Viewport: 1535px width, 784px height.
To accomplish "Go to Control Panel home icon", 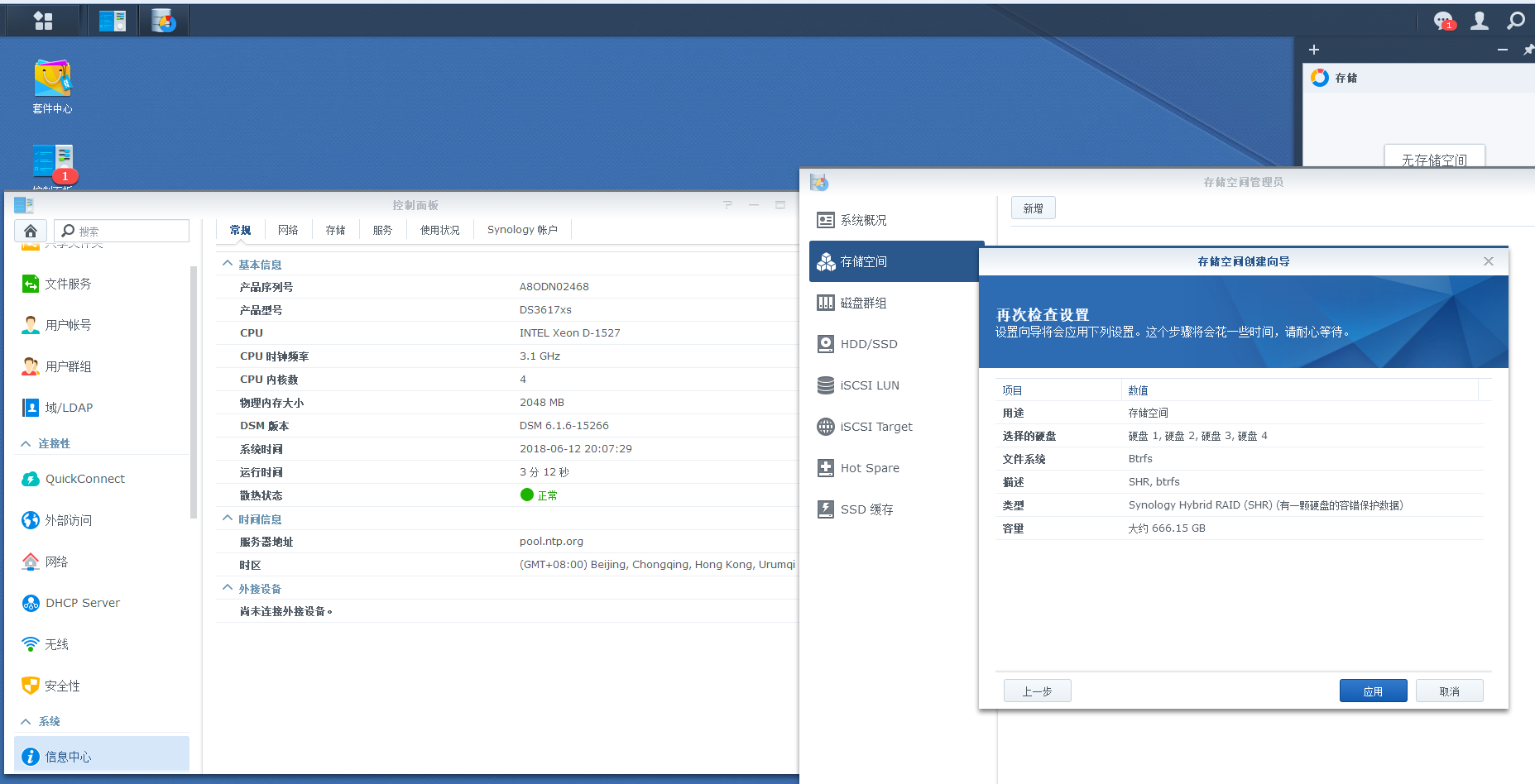I will (x=31, y=231).
